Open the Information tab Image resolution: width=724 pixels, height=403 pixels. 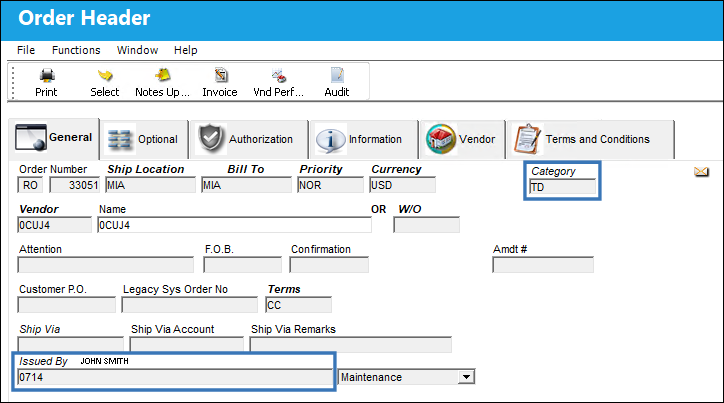(x=364, y=139)
